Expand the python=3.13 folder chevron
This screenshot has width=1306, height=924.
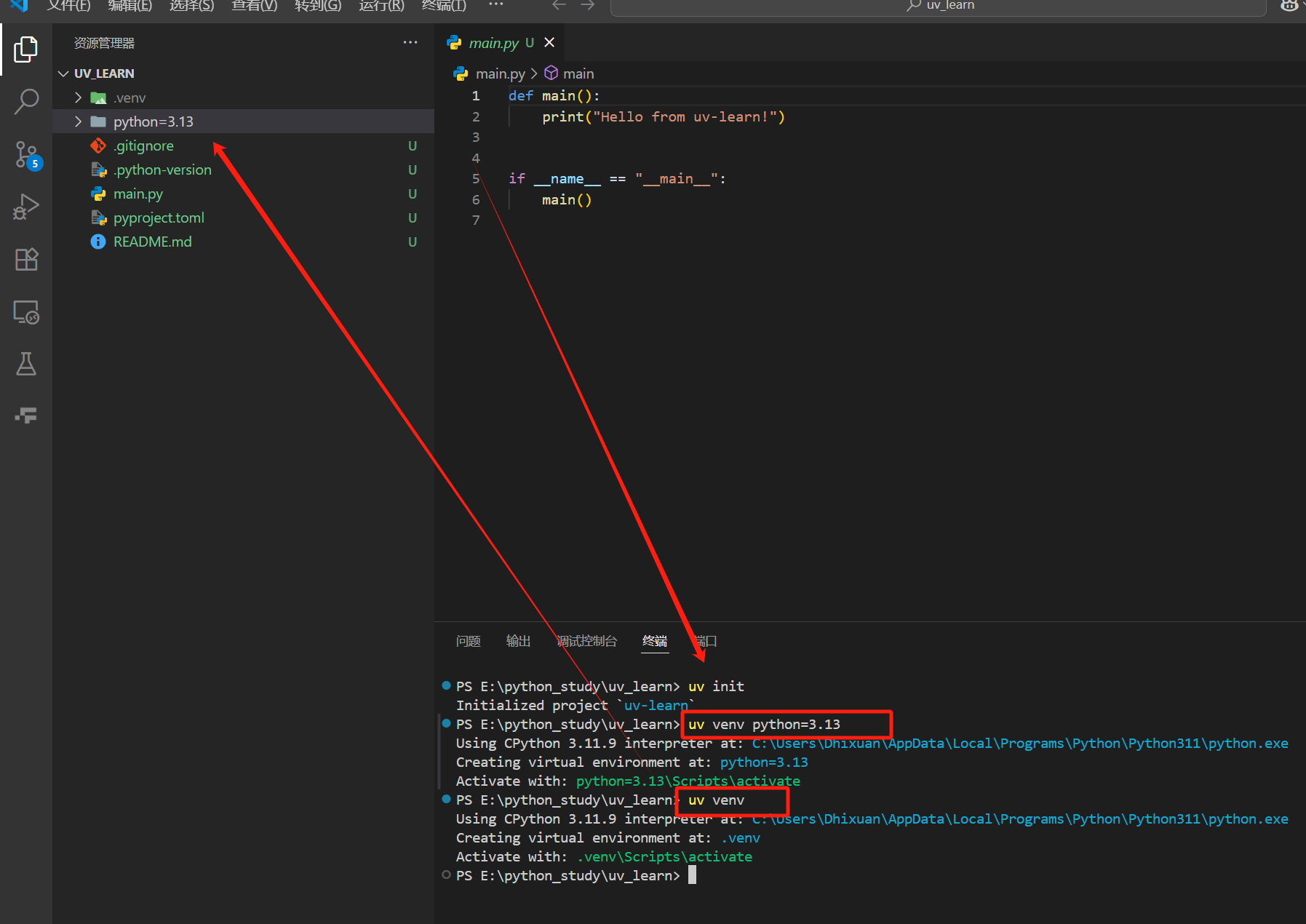pyautogui.click(x=78, y=122)
